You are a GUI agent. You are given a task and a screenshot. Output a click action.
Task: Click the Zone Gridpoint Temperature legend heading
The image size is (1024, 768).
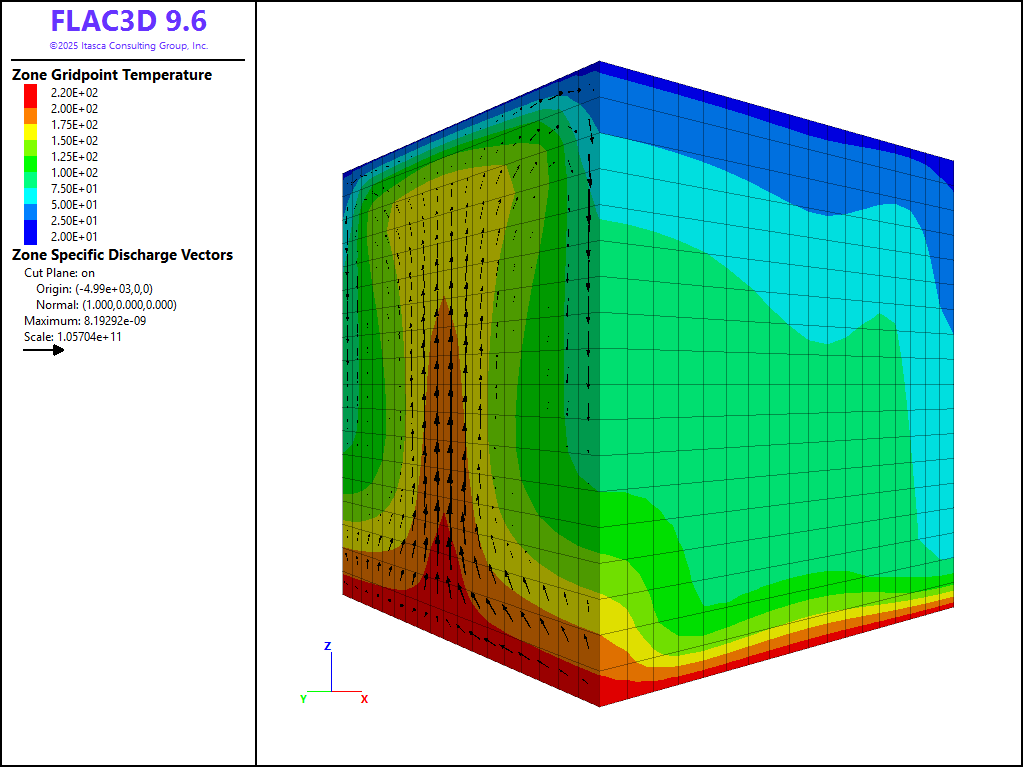point(112,75)
